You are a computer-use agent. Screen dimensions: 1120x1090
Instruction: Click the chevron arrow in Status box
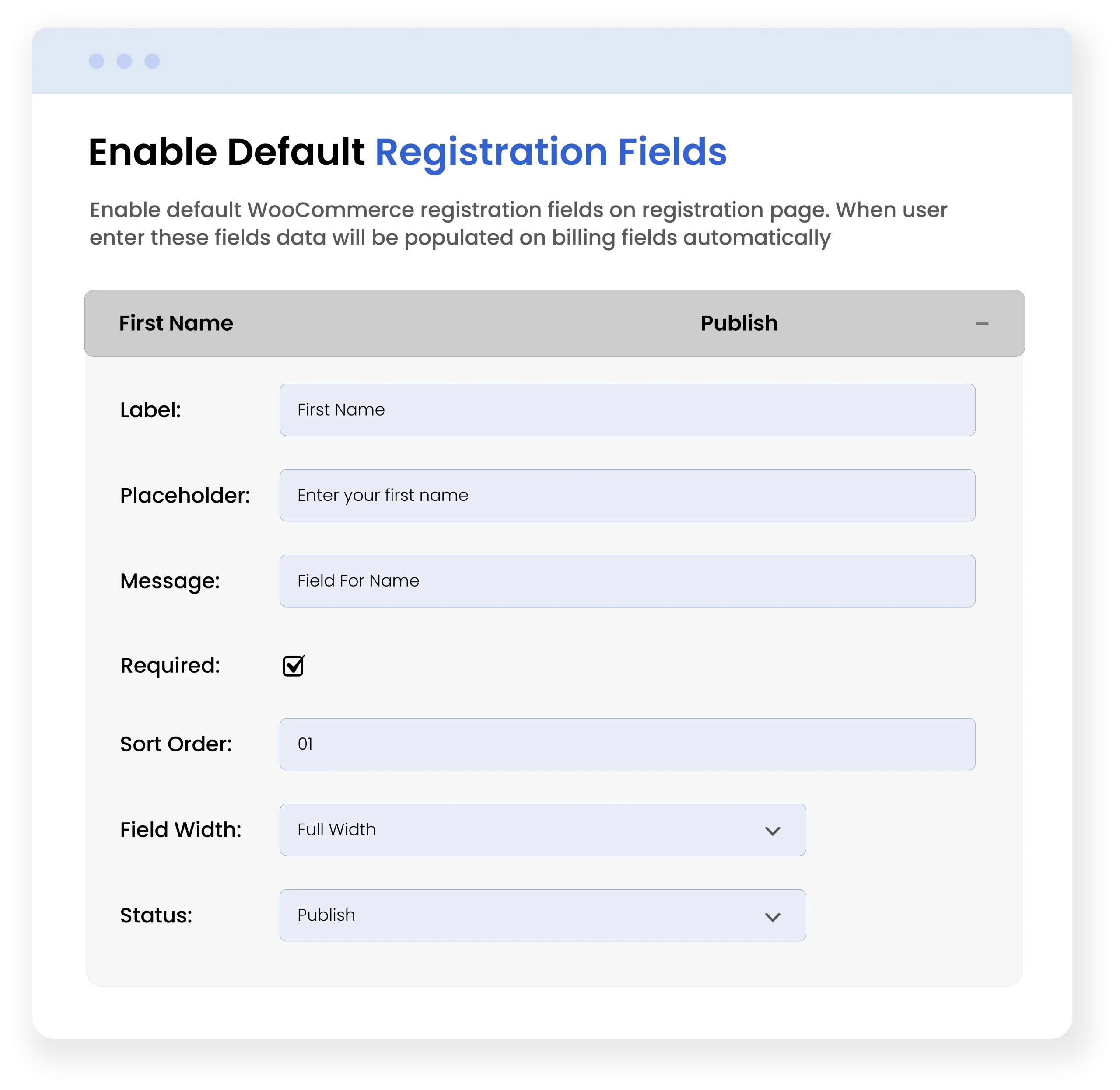[773, 916]
